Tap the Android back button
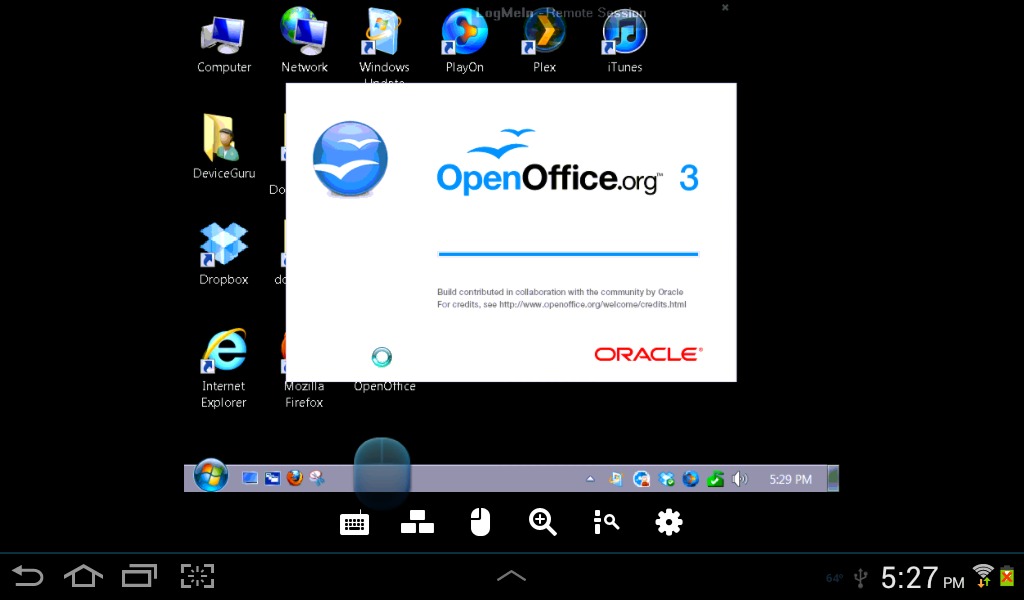The height and width of the screenshot is (600, 1024). (x=28, y=576)
